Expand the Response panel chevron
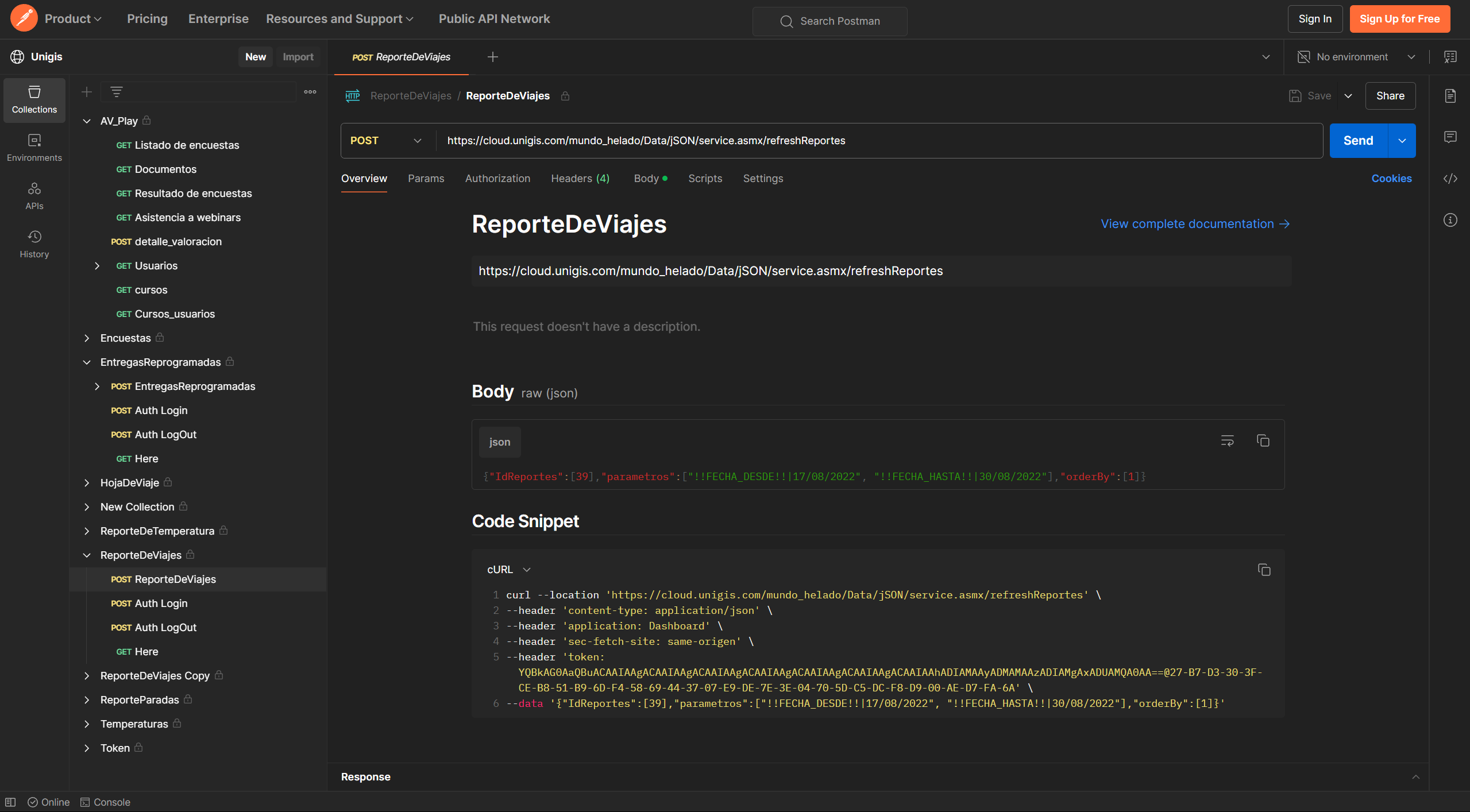Image resolution: width=1470 pixels, height=812 pixels. click(1416, 777)
